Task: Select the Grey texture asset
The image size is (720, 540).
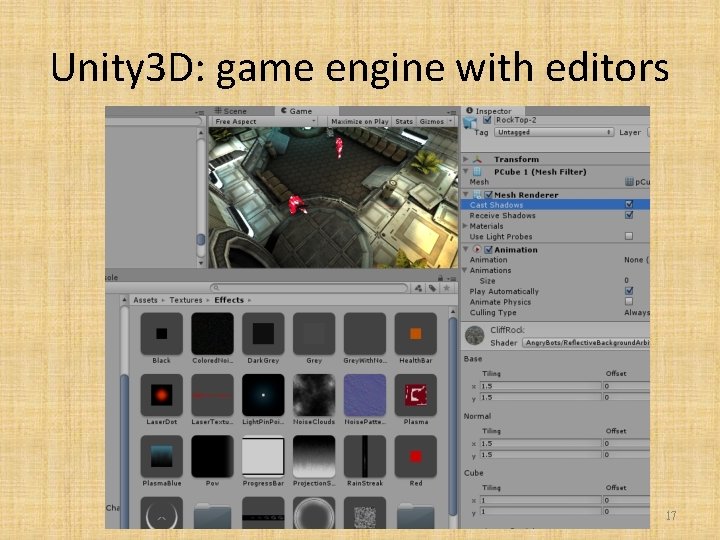Action: tap(314, 334)
